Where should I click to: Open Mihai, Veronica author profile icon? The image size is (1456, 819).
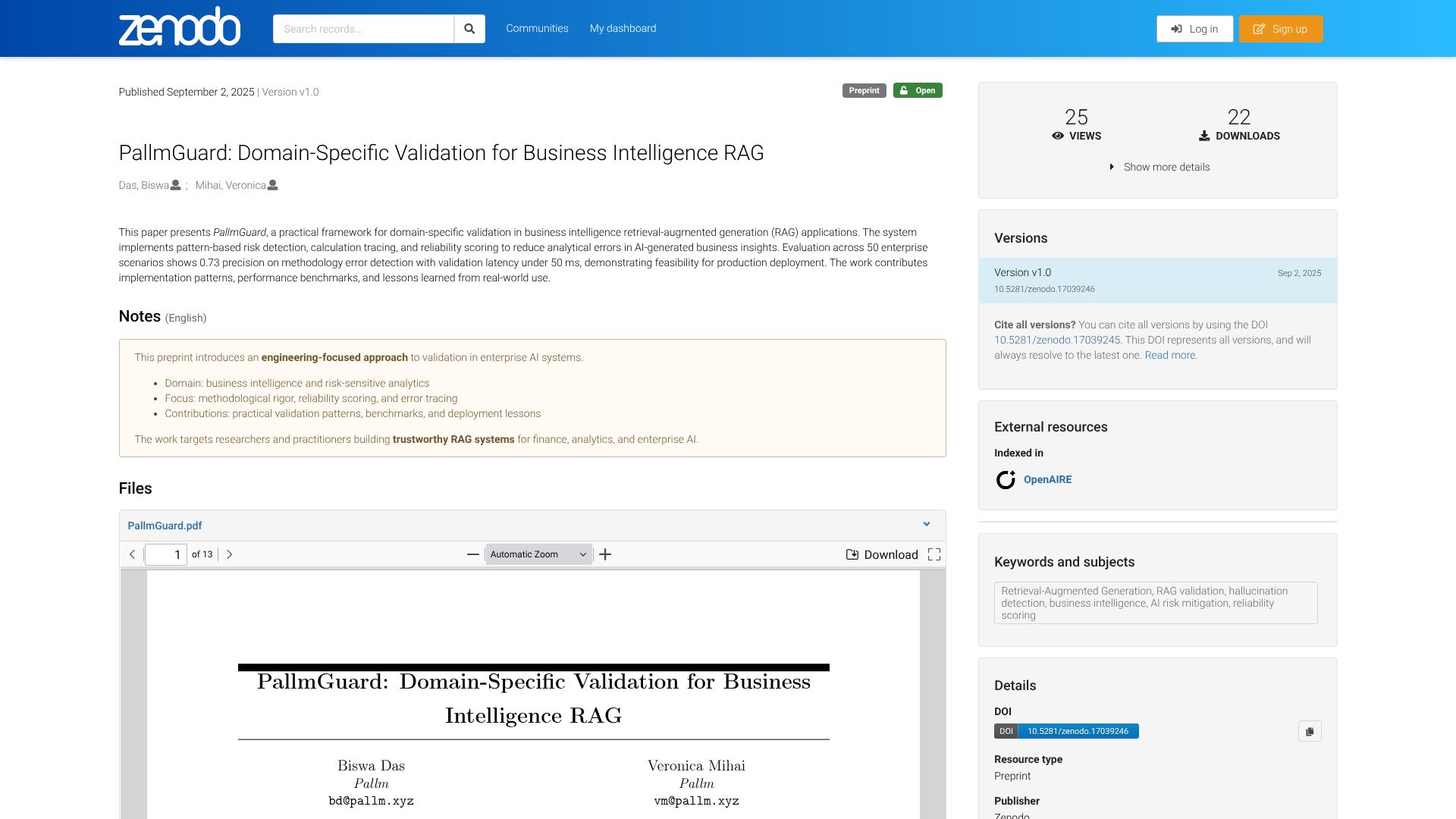(x=273, y=185)
